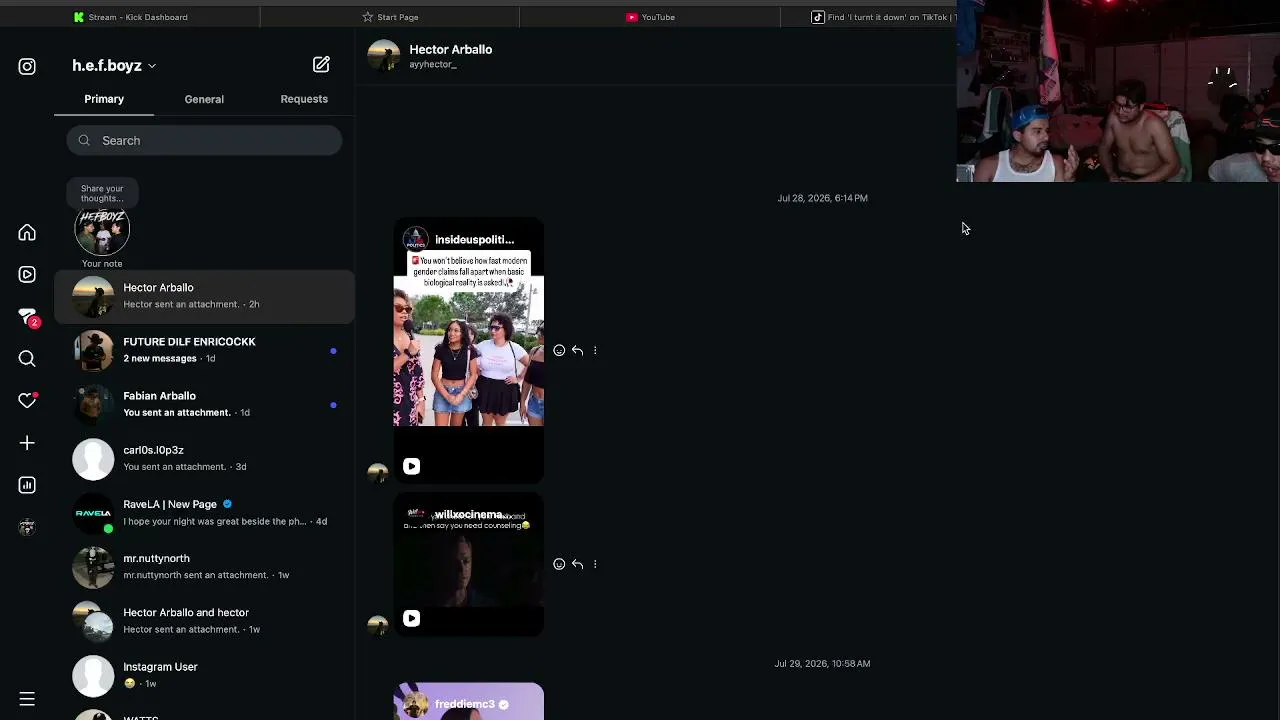Switch to the General tab
Viewport: 1280px width, 720px height.
coord(204,99)
